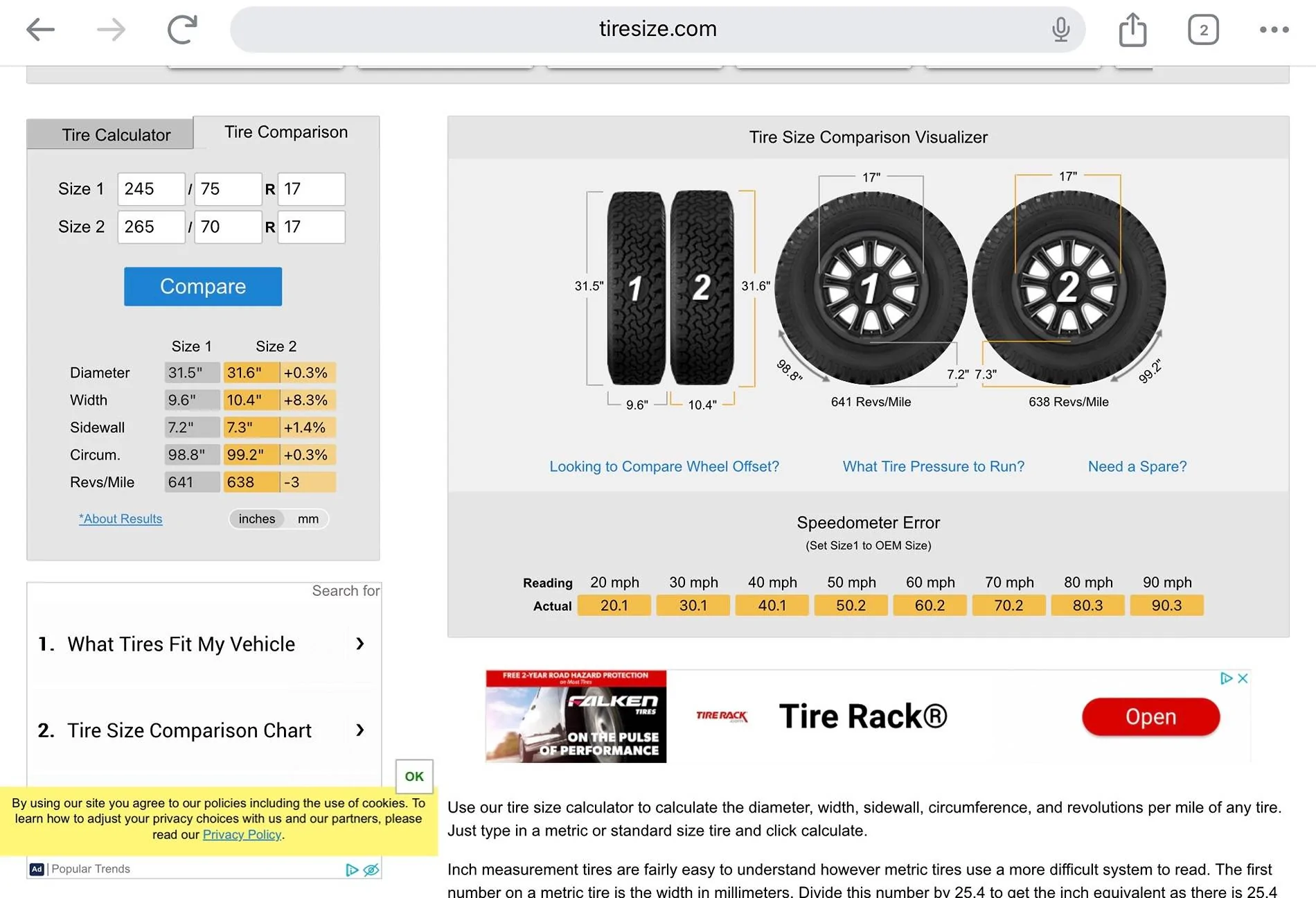Open Looking to Compare Wheel Offset link
The width and height of the screenshot is (1316, 898).
tap(664, 466)
